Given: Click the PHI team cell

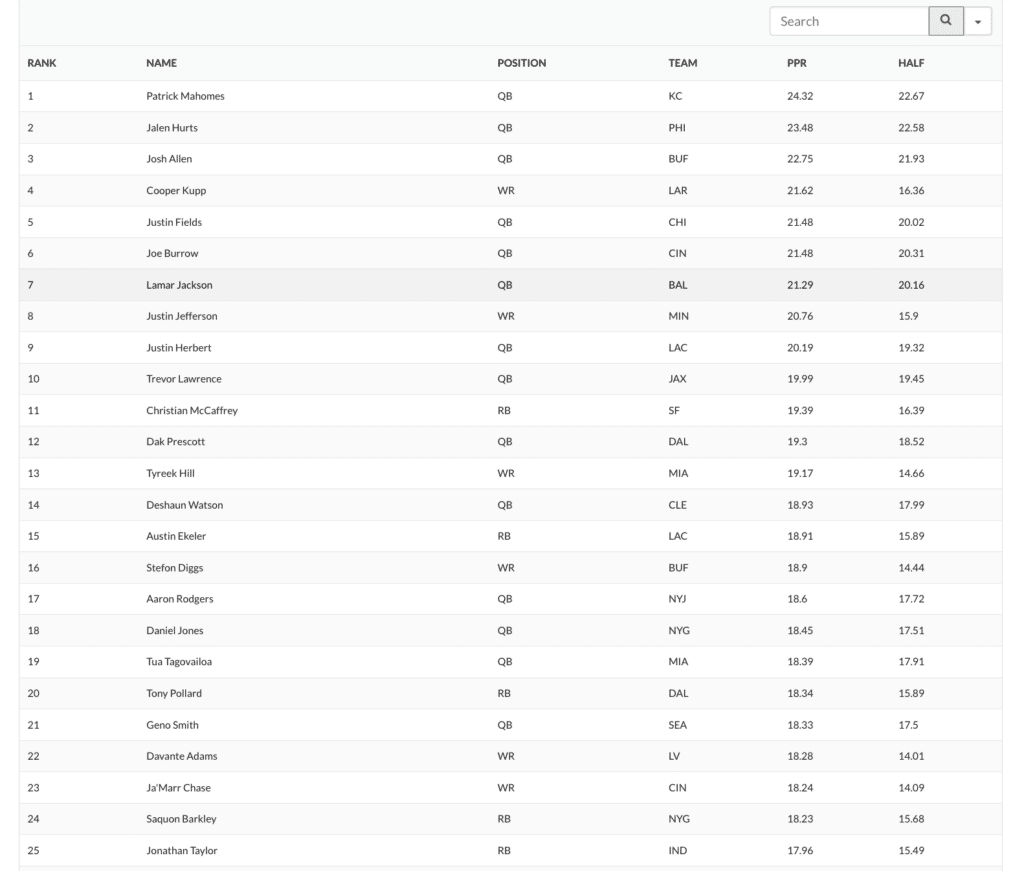Looking at the screenshot, I should click(677, 128).
